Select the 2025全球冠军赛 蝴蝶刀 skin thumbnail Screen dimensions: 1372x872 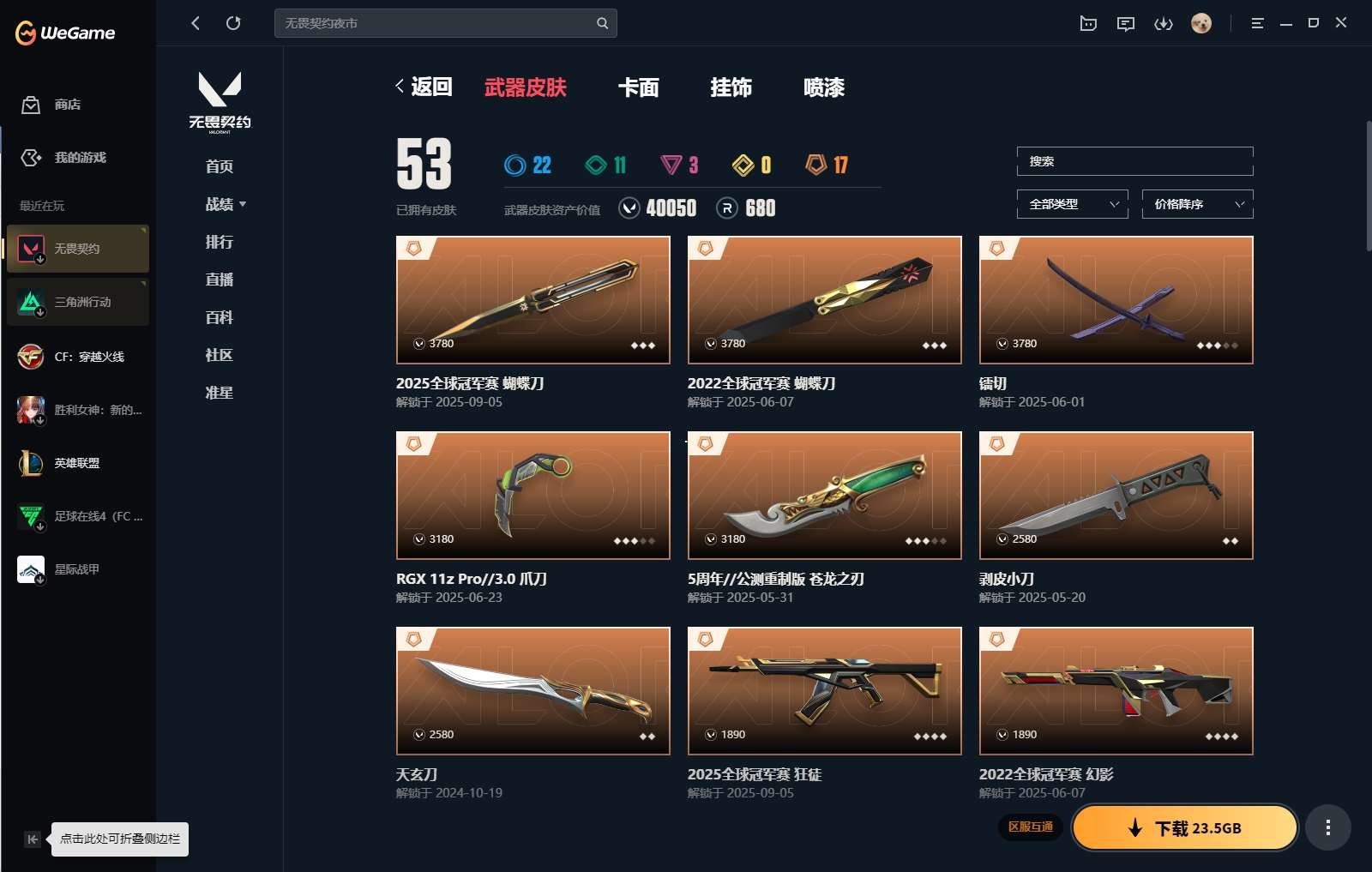[533, 300]
